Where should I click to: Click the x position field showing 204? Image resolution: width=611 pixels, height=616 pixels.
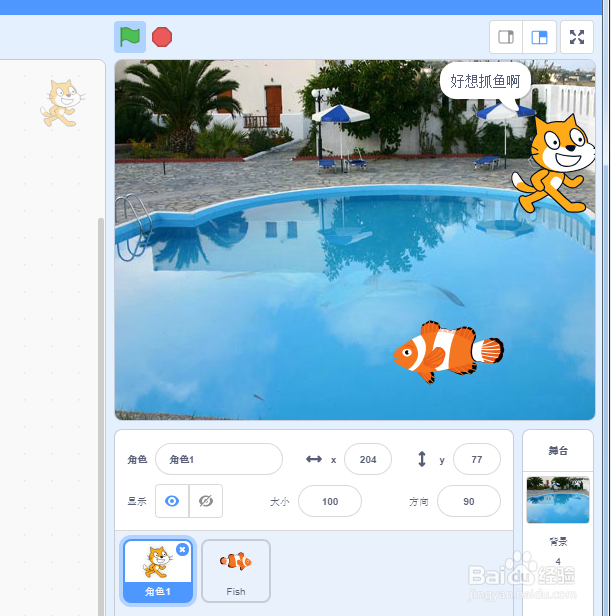[368, 459]
